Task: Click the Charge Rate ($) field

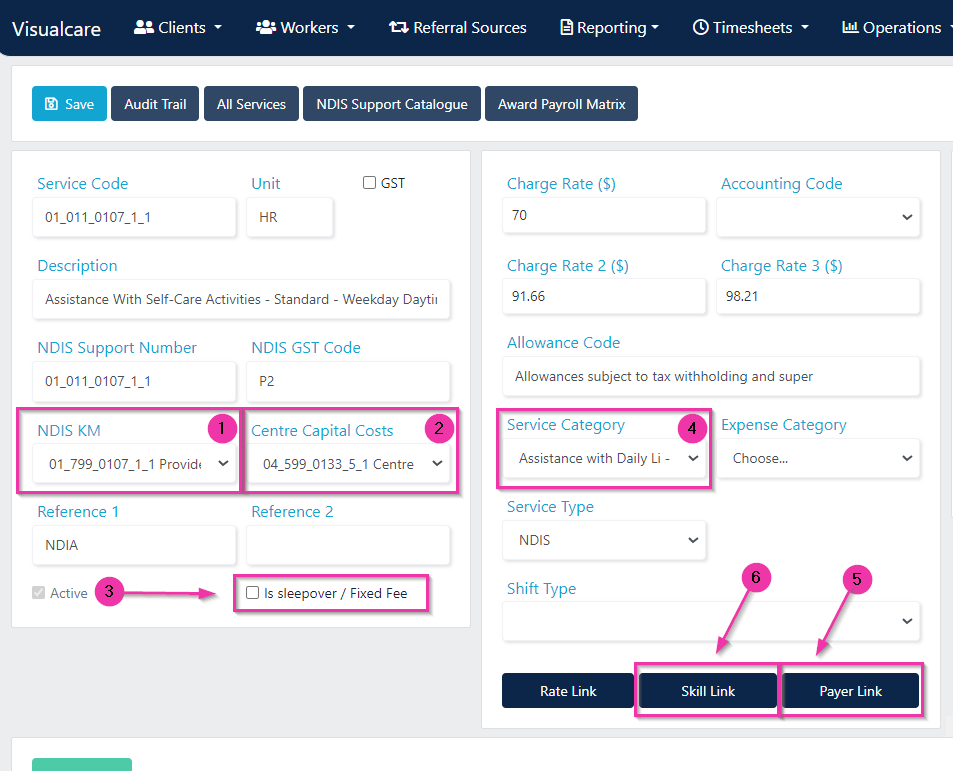Action: pos(604,215)
